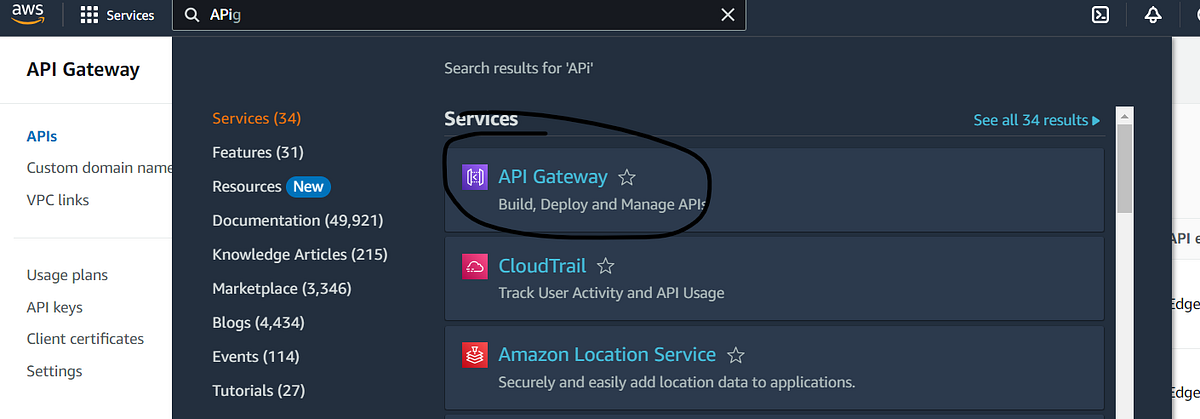Clear the search box with X icon

click(x=728, y=15)
